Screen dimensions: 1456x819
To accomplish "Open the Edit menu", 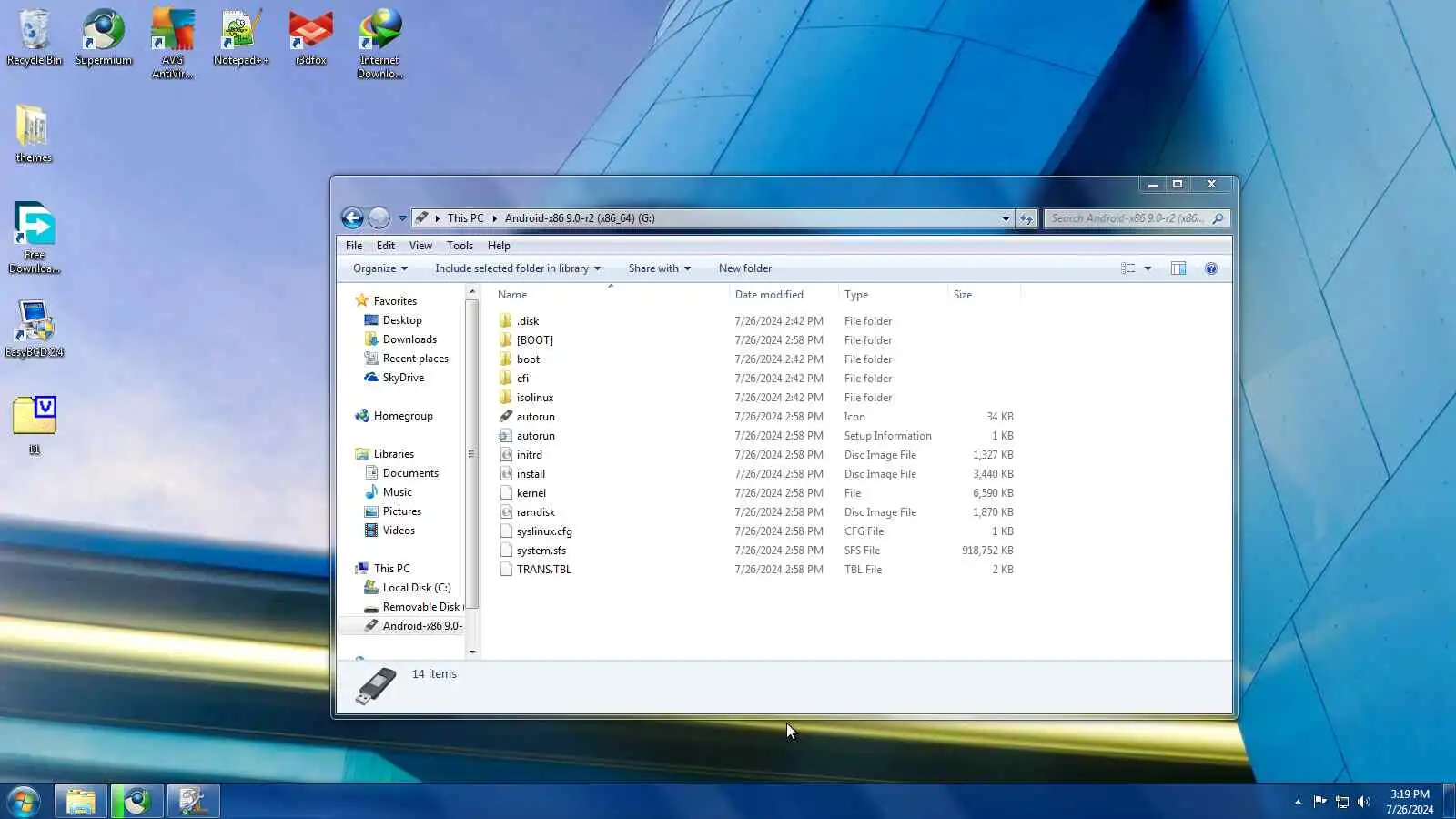I will click(386, 246).
